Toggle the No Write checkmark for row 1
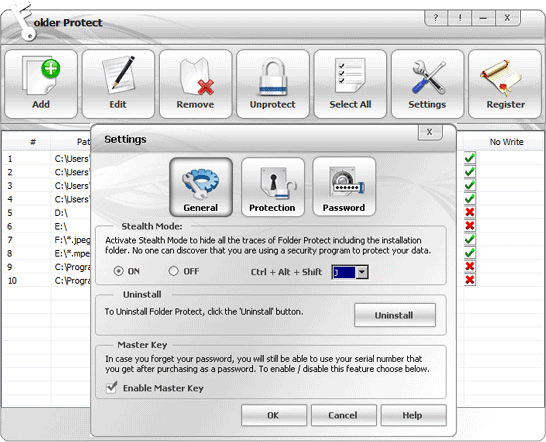546x442 pixels. 469,158
